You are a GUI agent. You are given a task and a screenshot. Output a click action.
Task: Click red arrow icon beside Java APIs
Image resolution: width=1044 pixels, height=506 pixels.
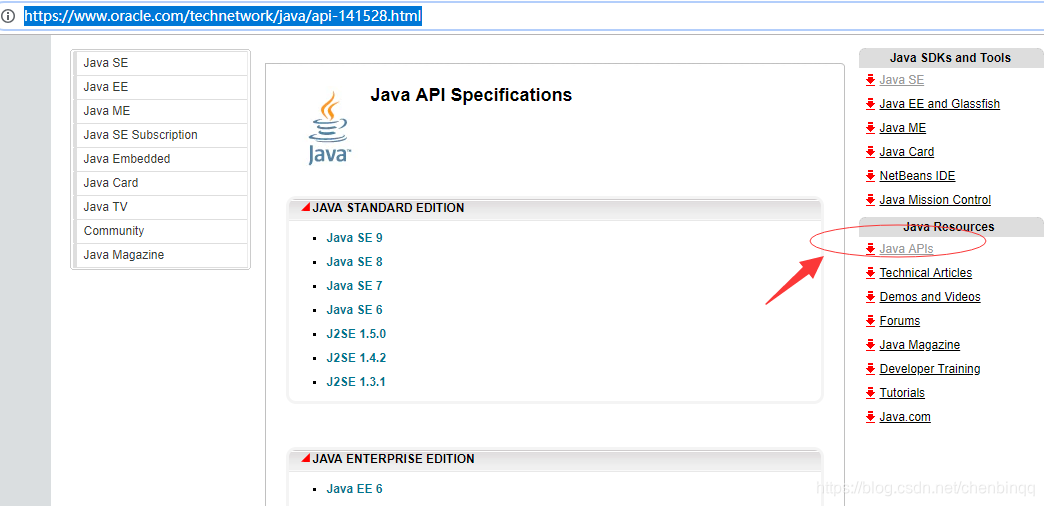(x=870, y=249)
